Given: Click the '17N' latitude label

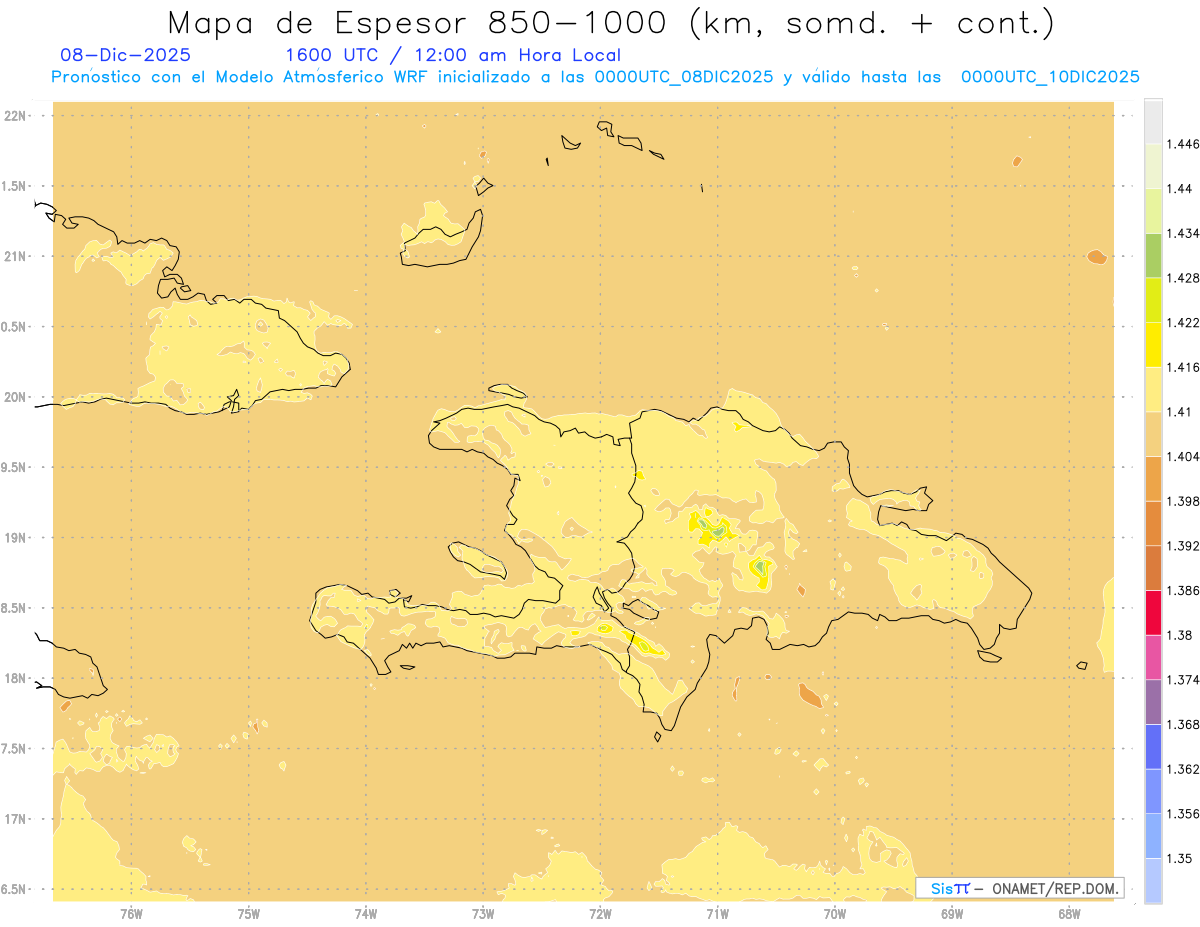Looking at the screenshot, I should [x=14, y=819].
